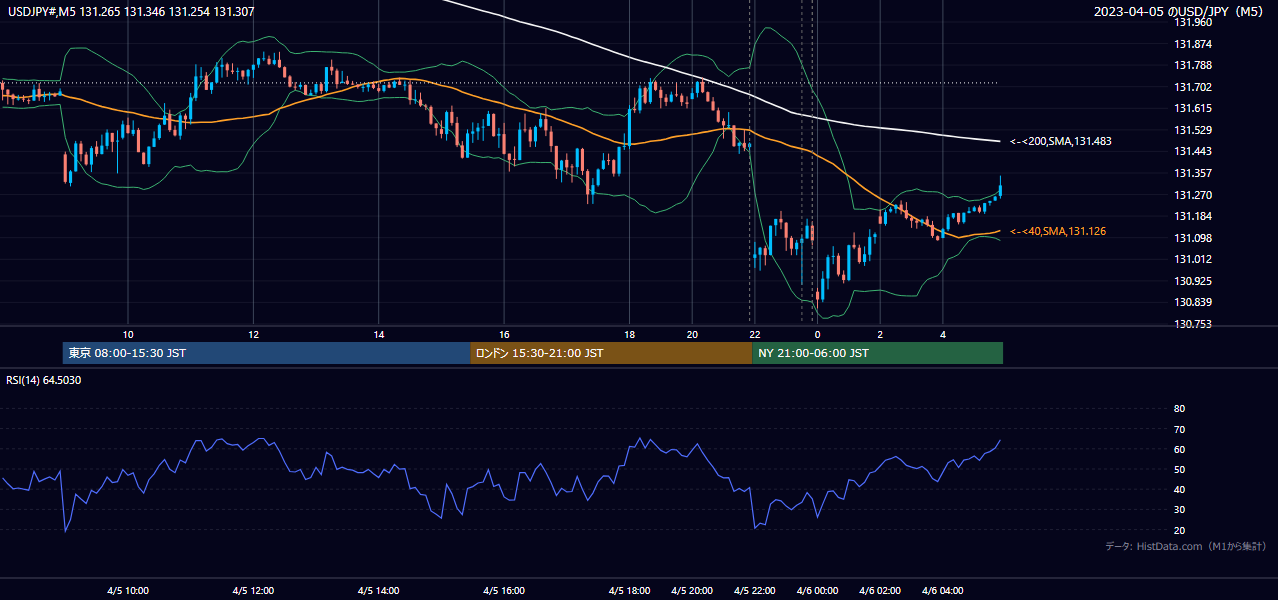Viewport: 1278px width, 600px height.
Task: Click hour label 12 under the price chart
Action: pyautogui.click(x=253, y=334)
